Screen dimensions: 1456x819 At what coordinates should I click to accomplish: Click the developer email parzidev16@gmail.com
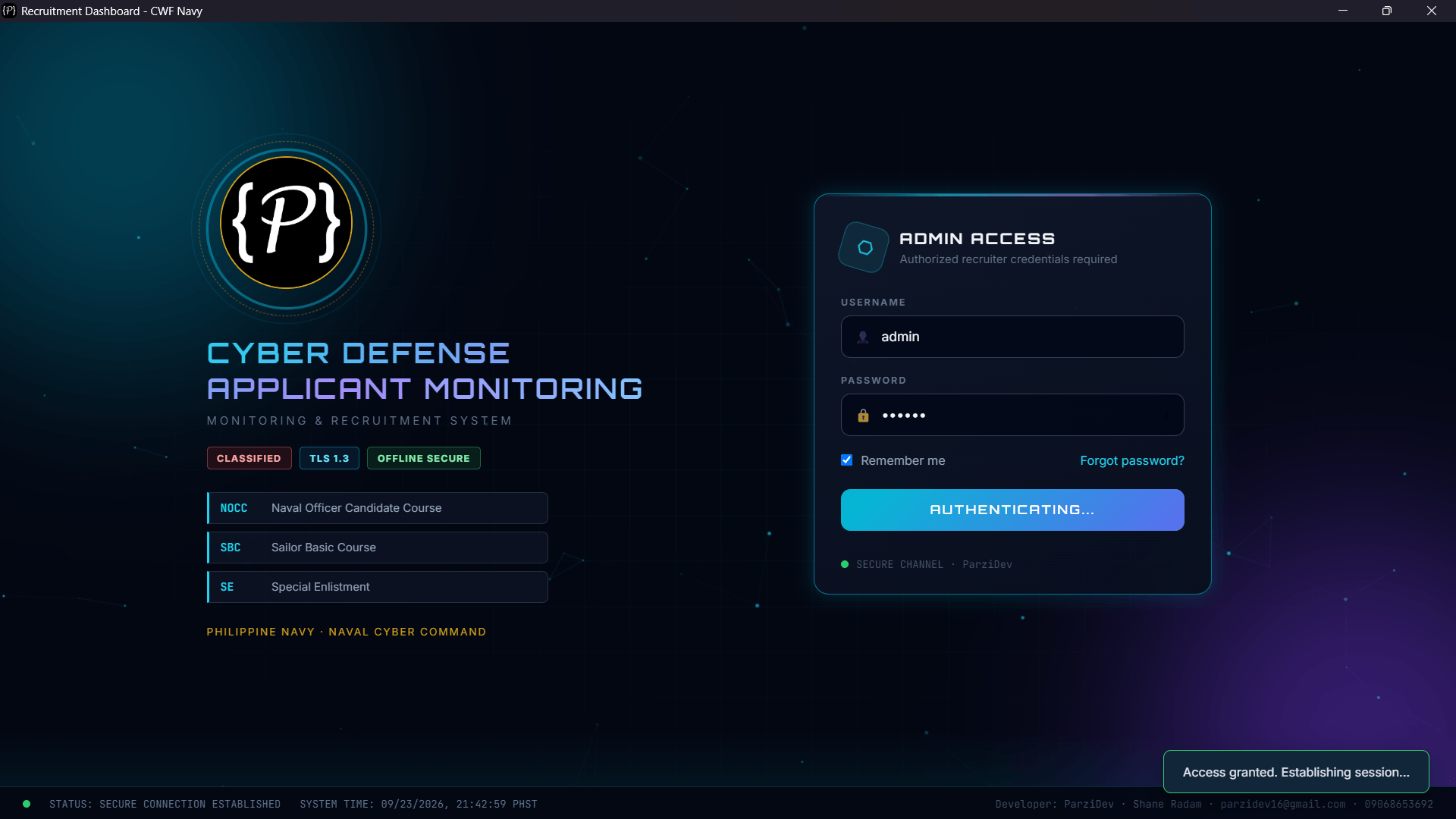pos(1283,804)
